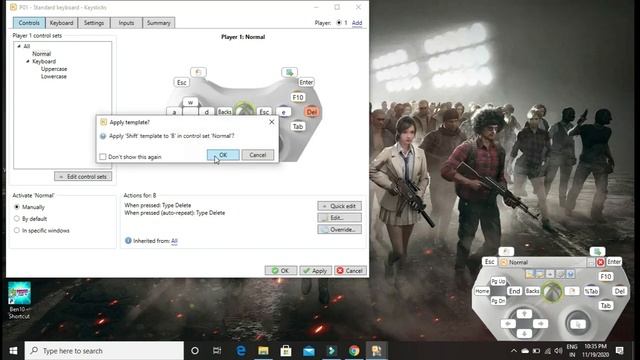
Task: Open the Ben10 Shortcut desktop icon
Action: [x=19, y=300]
